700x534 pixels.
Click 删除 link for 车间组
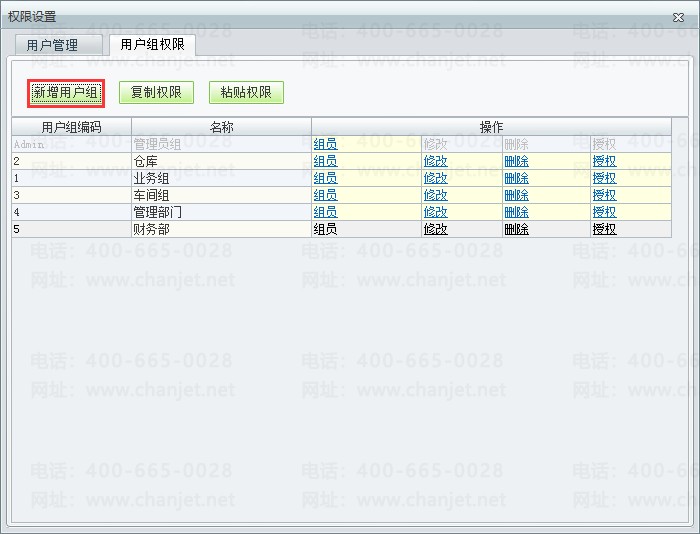coord(516,195)
